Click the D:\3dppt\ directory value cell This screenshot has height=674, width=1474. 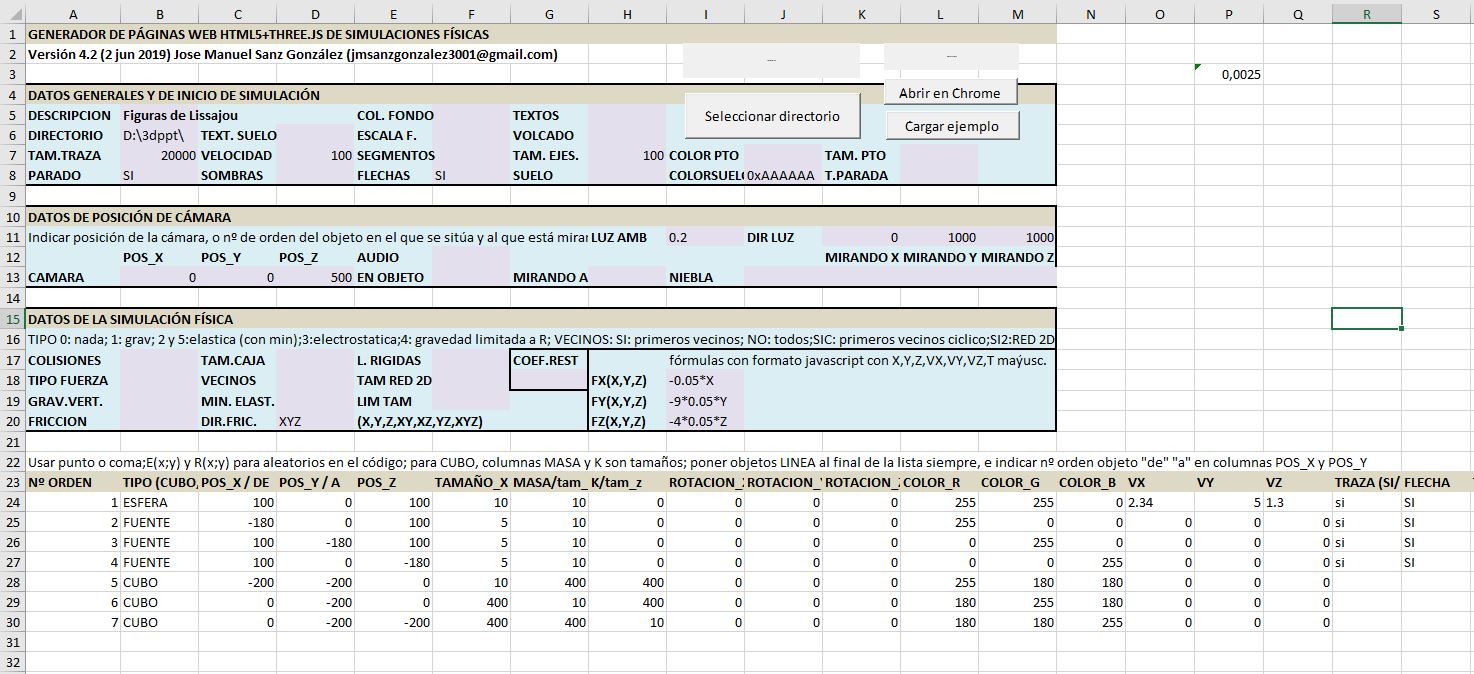(160, 135)
